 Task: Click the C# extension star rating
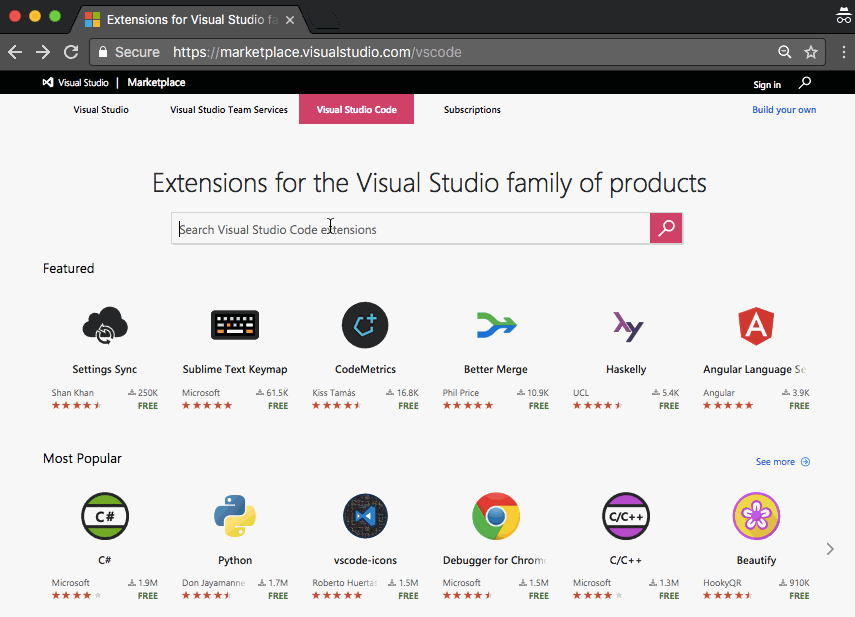click(x=76, y=596)
